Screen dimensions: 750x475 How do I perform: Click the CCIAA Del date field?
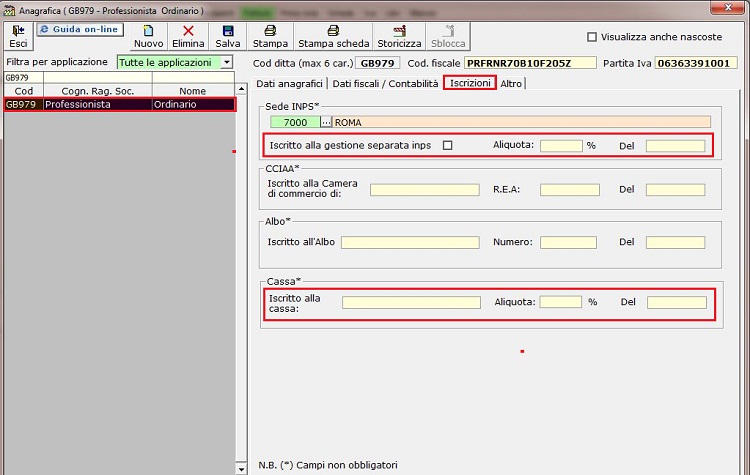click(x=675, y=189)
